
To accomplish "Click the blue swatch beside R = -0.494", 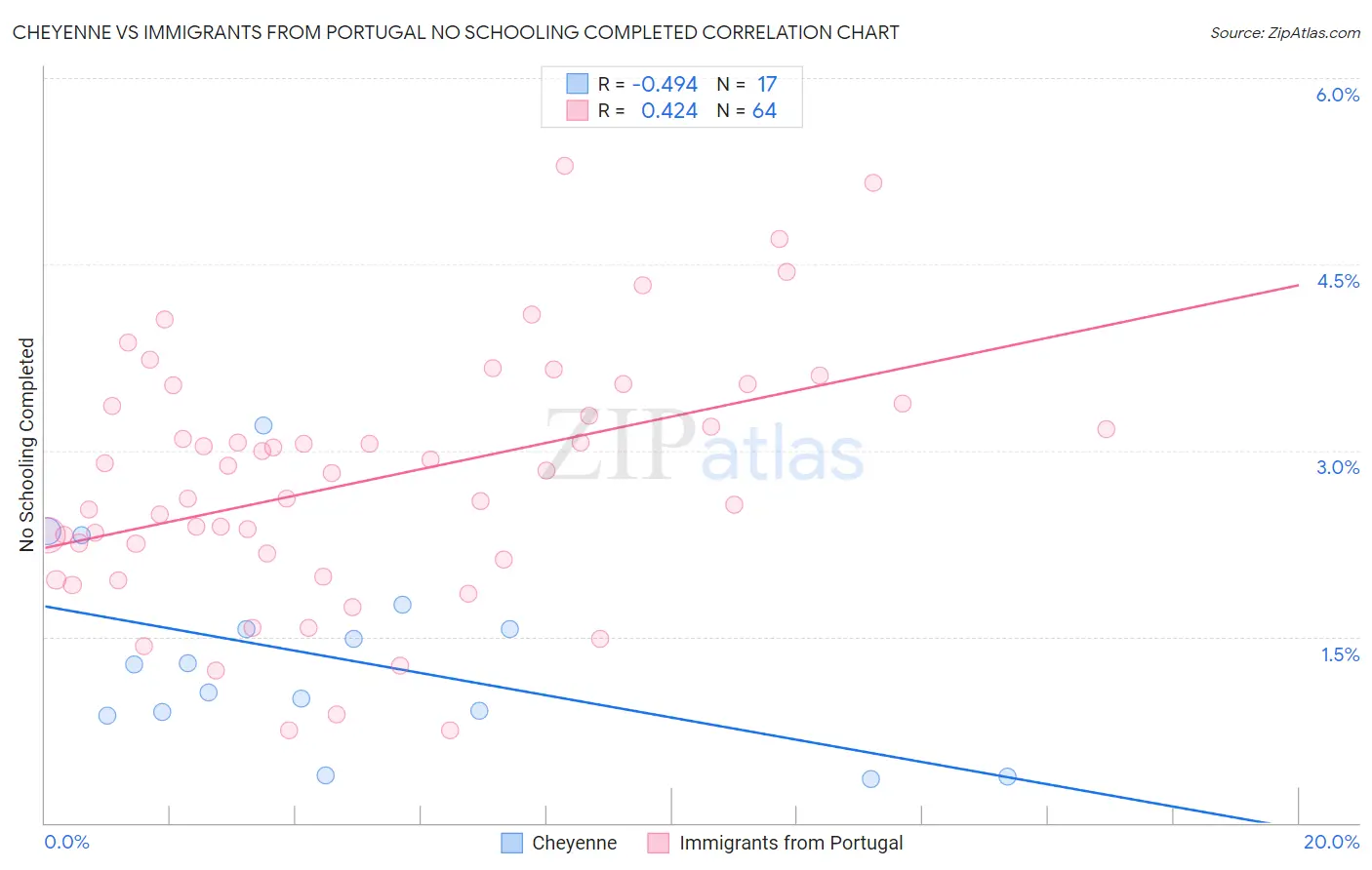I will (578, 84).
